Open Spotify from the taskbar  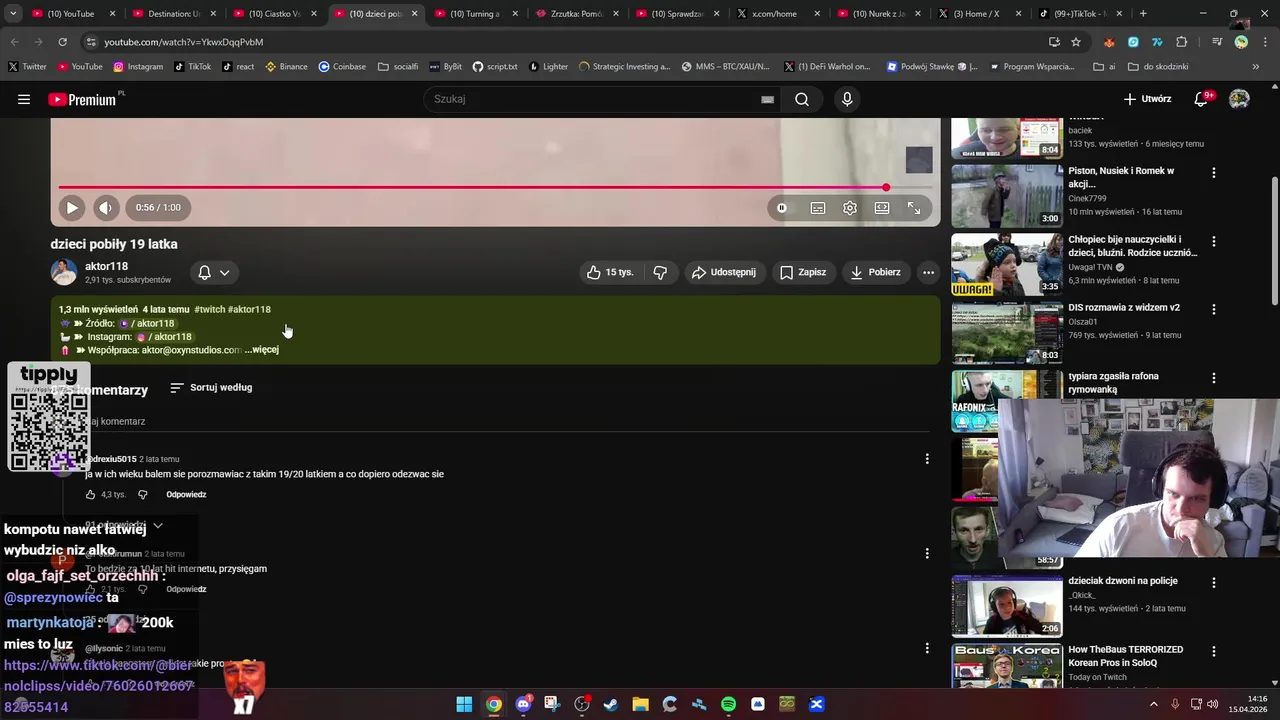(x=728, y=704)
